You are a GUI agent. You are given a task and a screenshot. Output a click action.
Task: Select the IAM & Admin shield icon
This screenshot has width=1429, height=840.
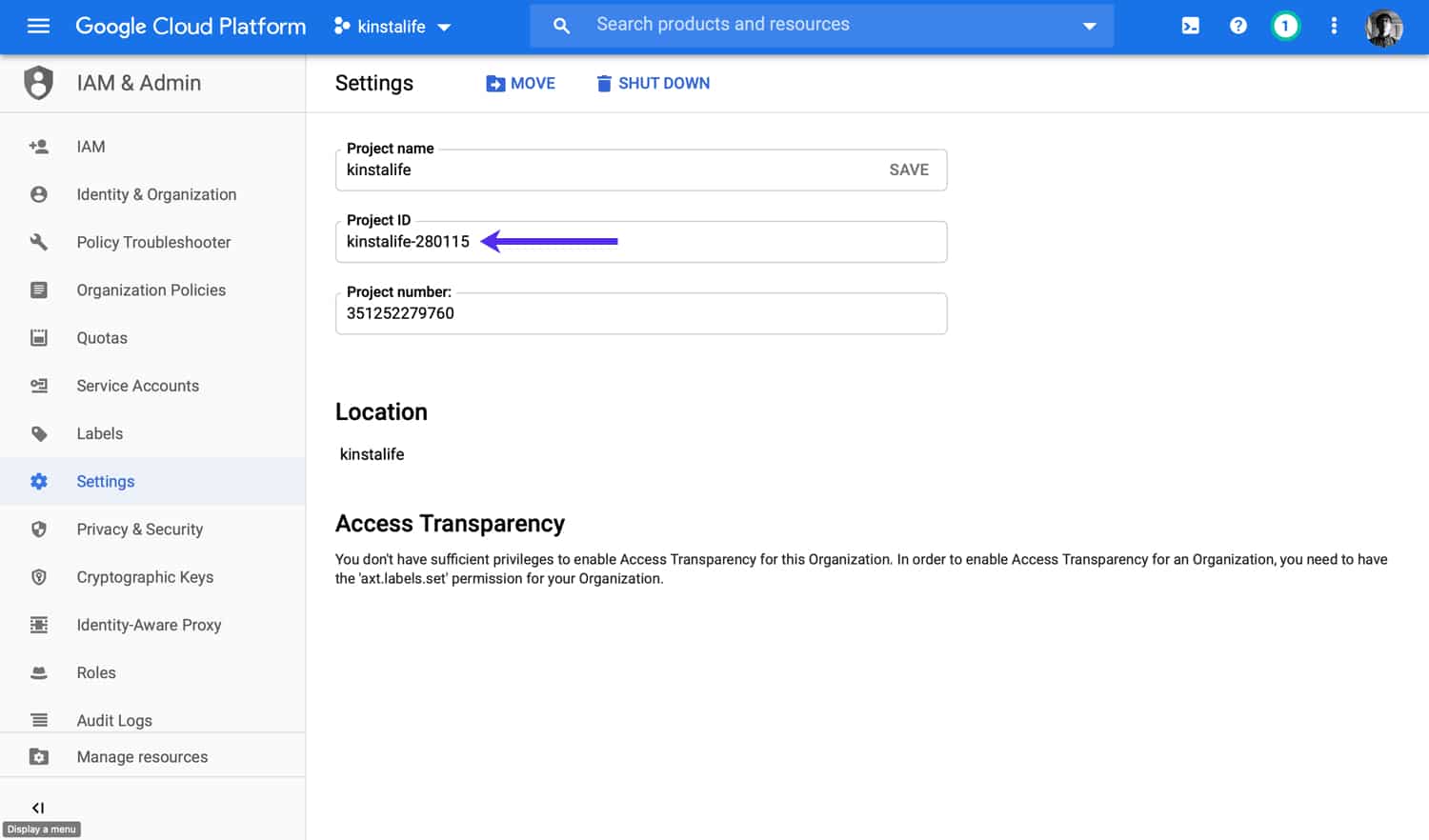tap(38, 83)
